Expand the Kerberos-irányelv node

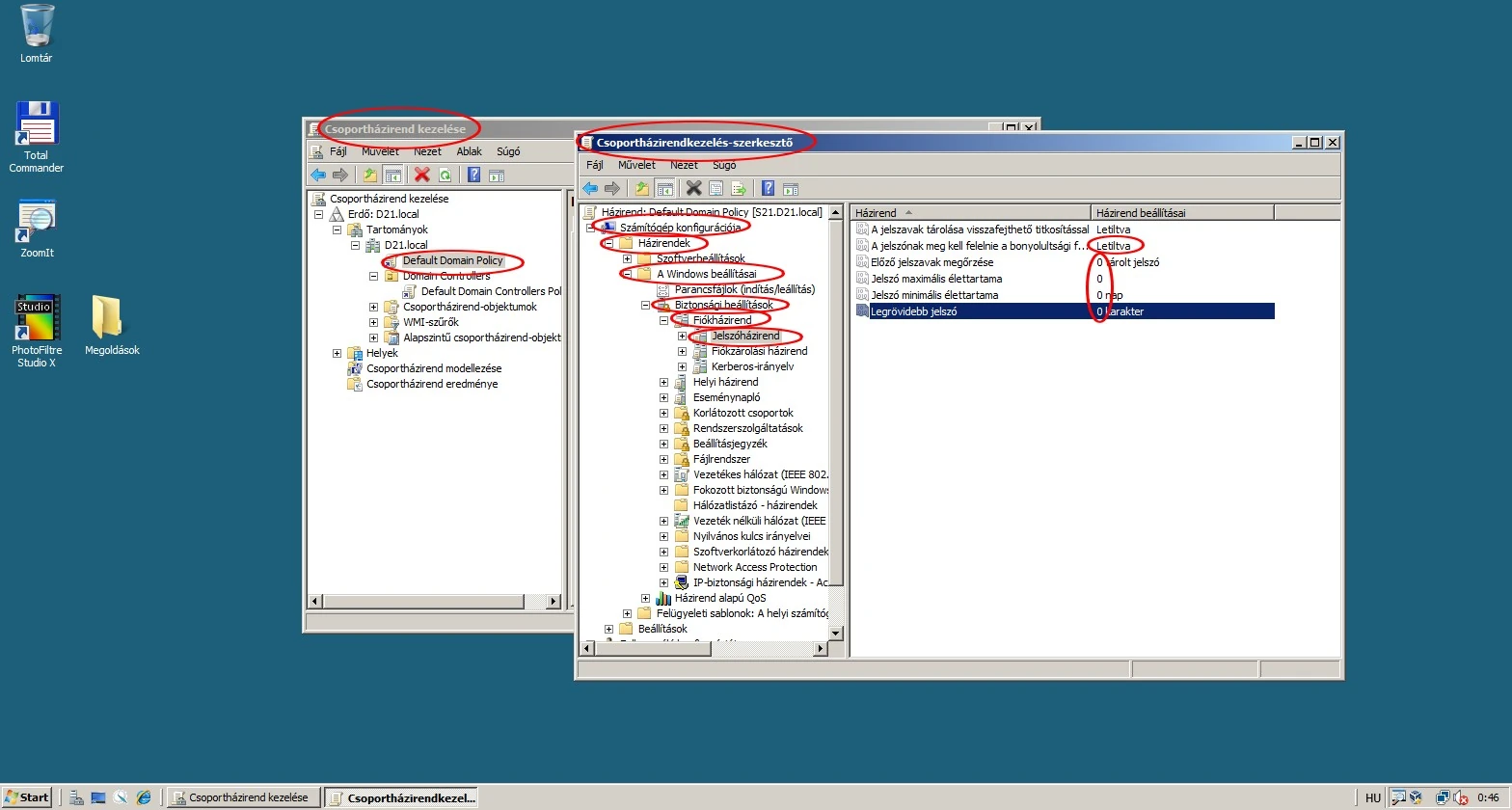[682, 366]
